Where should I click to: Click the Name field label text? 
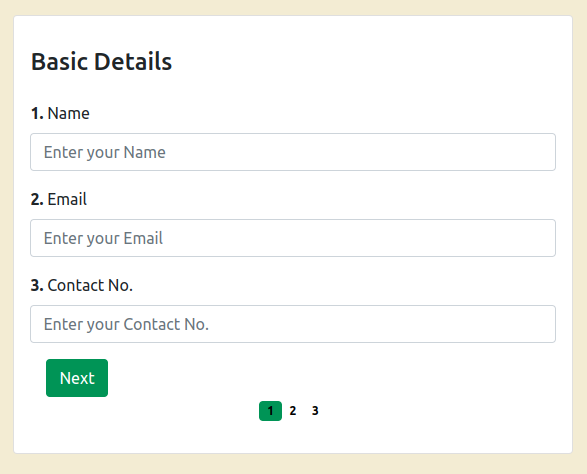(x=69, y=113)
